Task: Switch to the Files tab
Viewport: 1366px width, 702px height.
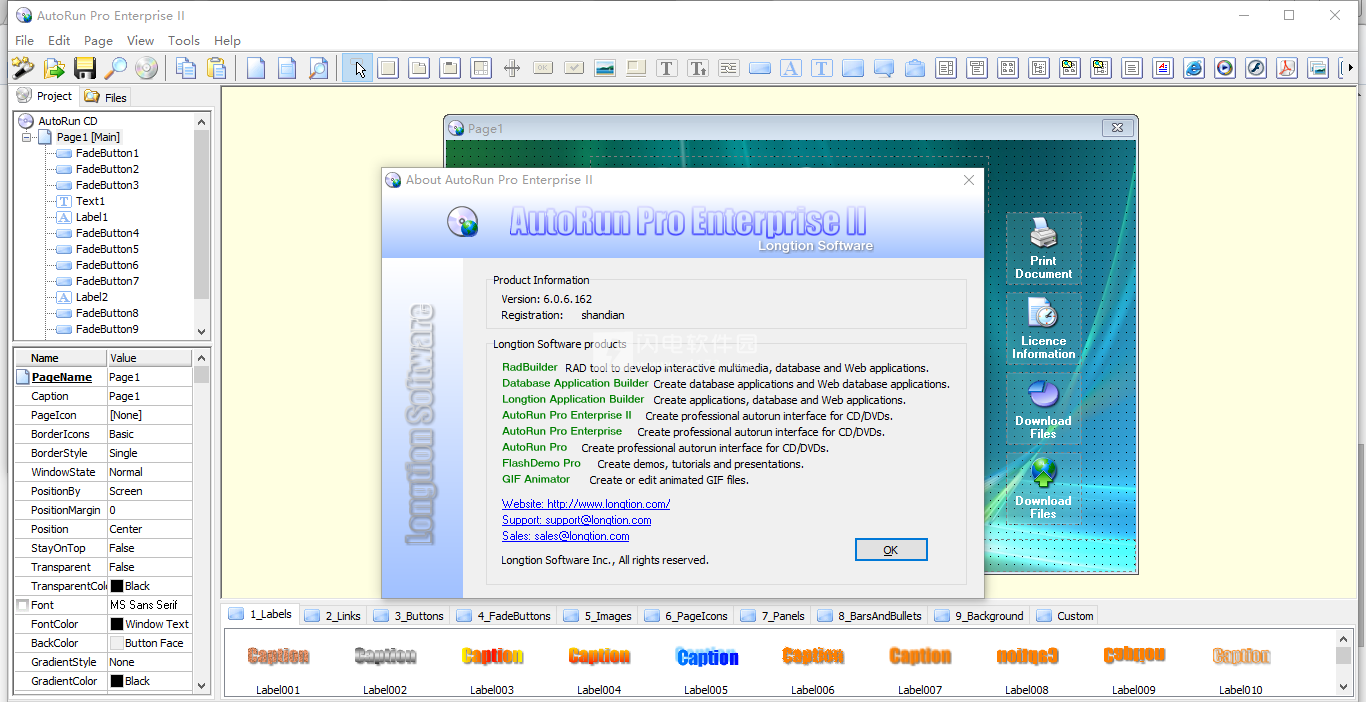Action: [x=106, y=97]
